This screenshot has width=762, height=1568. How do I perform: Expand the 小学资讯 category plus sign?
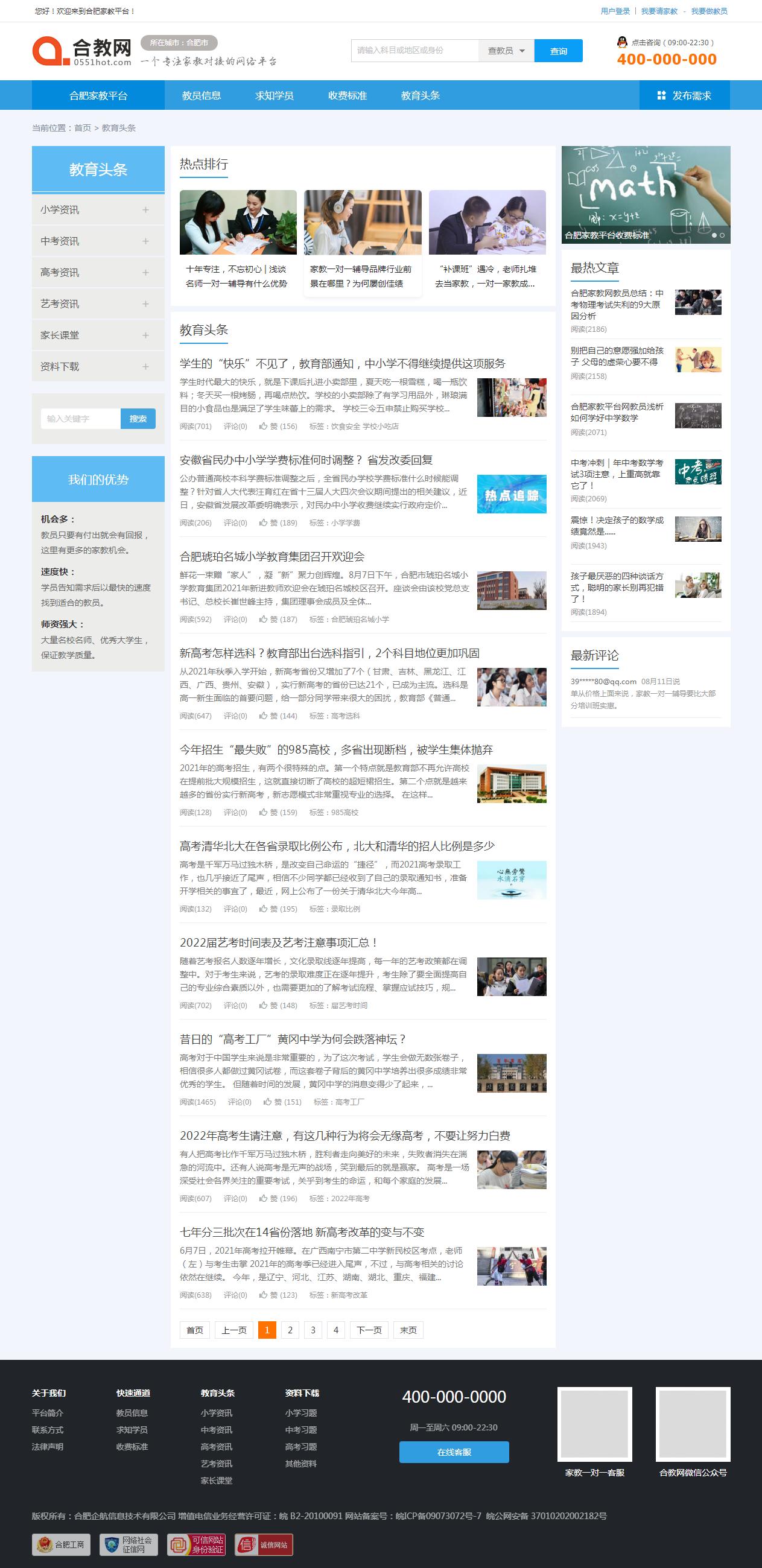point(145,209)
